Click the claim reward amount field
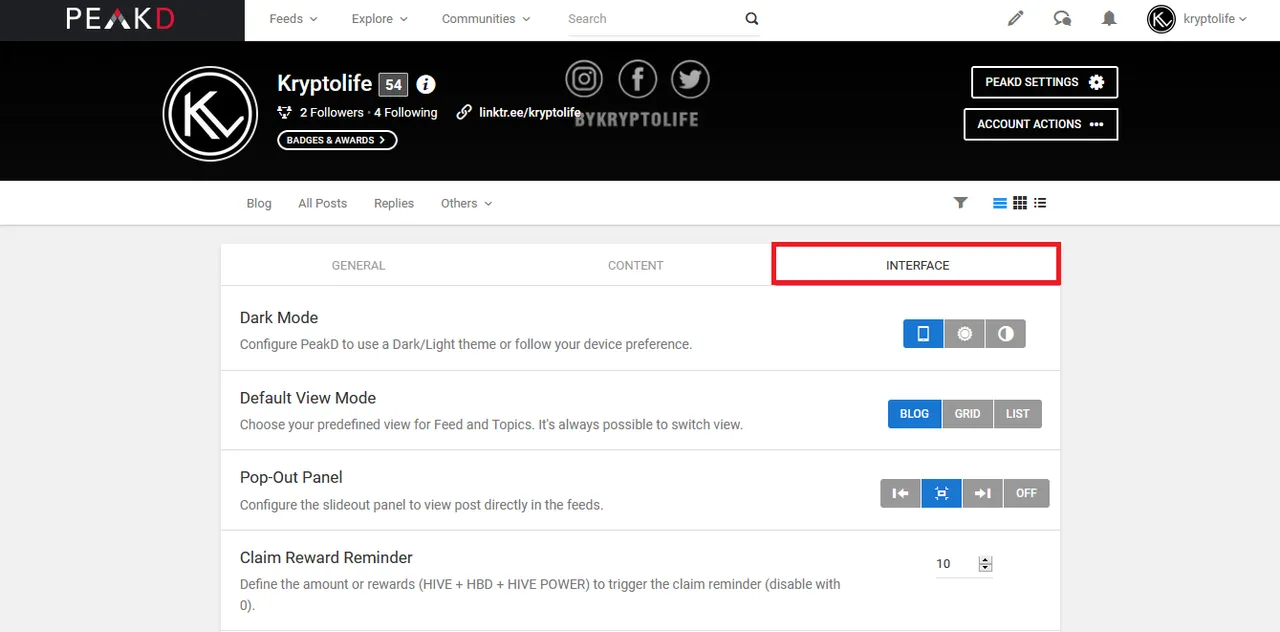The width and height of the screenshot is (1280, 632). click(x=955, y=564)
